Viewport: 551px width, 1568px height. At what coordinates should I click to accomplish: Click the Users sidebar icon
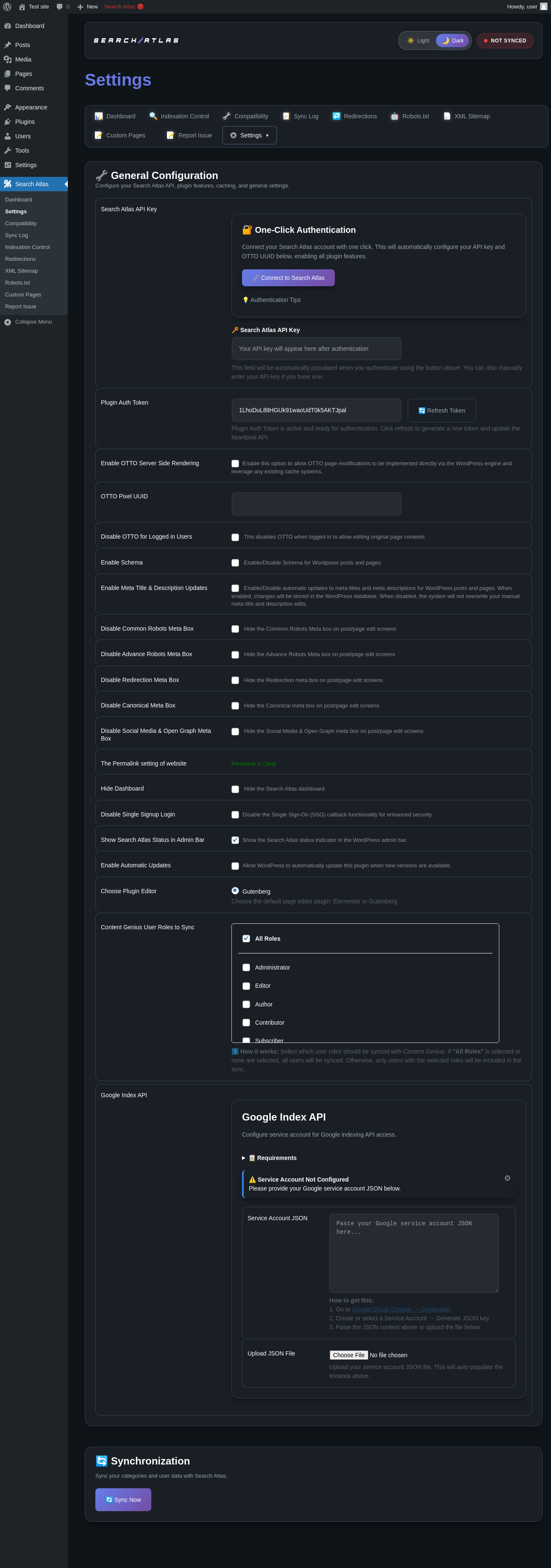click(x=8, y=136)
